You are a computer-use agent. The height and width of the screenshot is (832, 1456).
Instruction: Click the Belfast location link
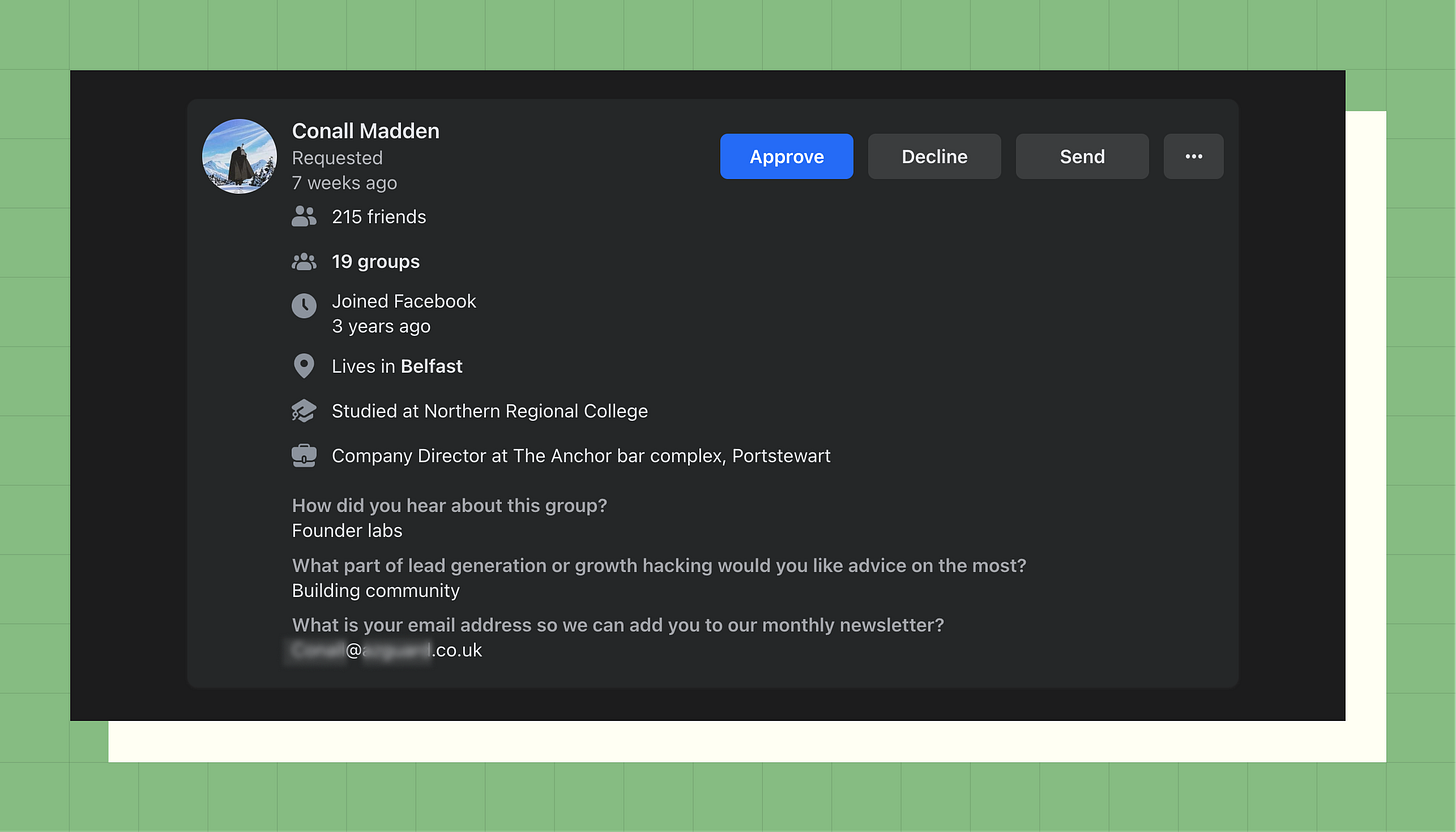point(431,366)
